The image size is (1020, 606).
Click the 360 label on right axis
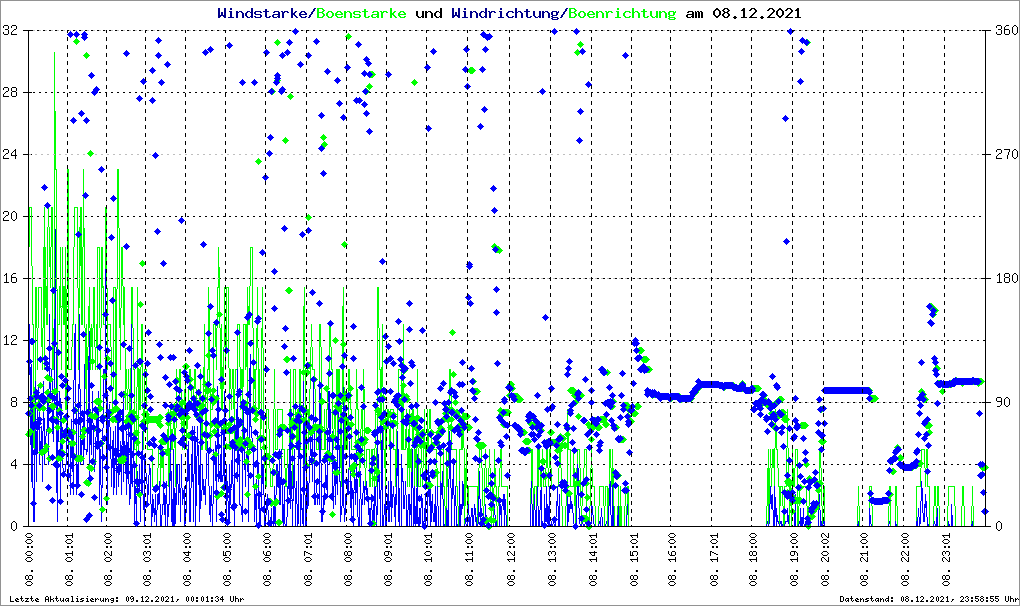tap(1005, 31)
